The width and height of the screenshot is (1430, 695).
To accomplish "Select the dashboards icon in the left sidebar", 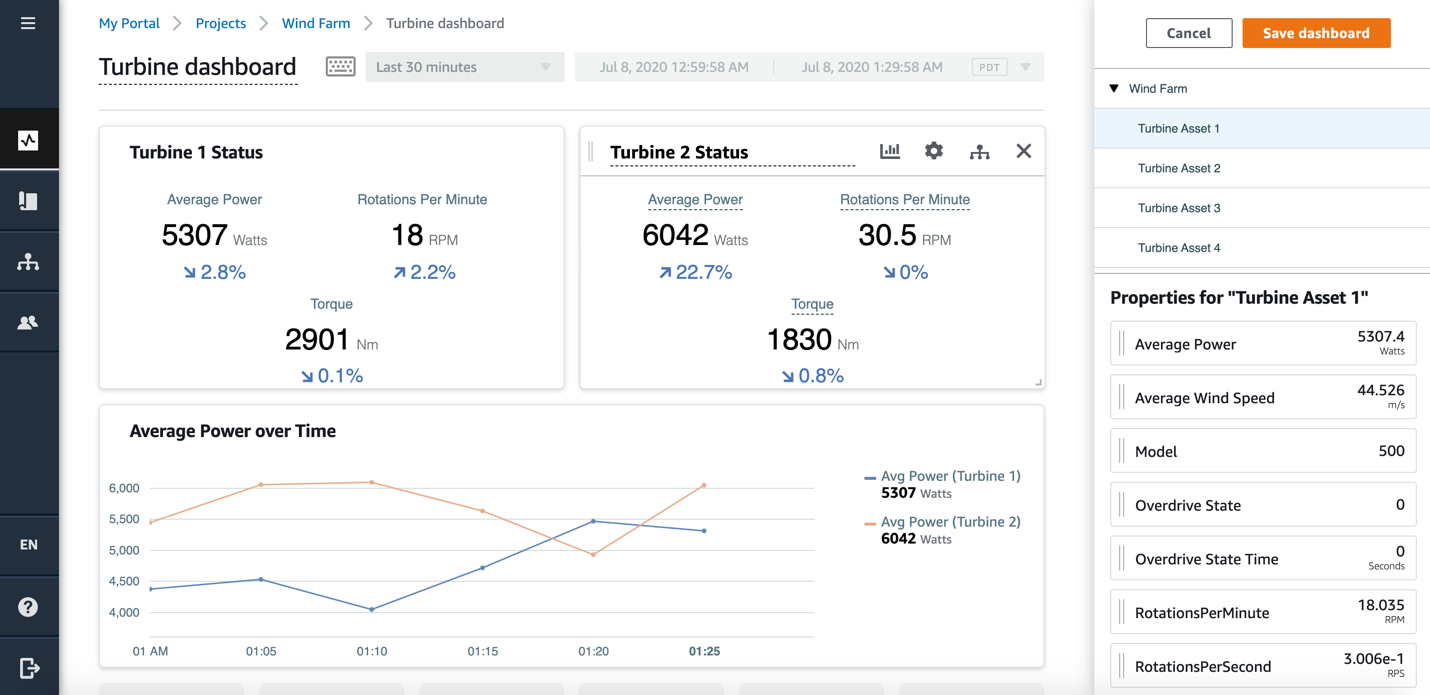I will [x=29, y=138].
